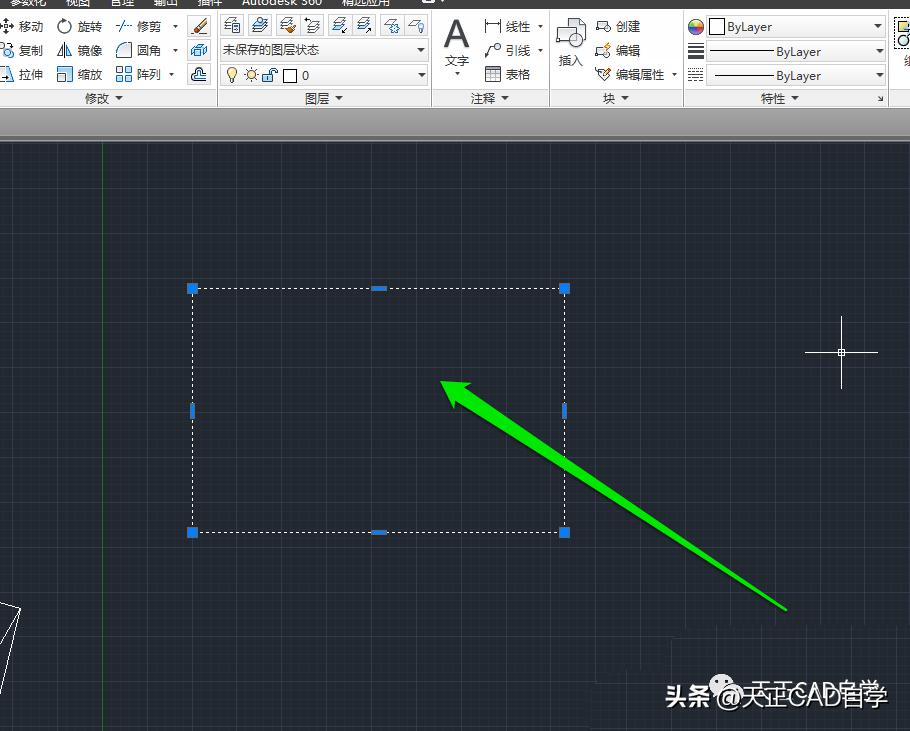Click the Make Object's Layer Current icon
This screenshot has width=910, height=731.
[x=260, y=26]
